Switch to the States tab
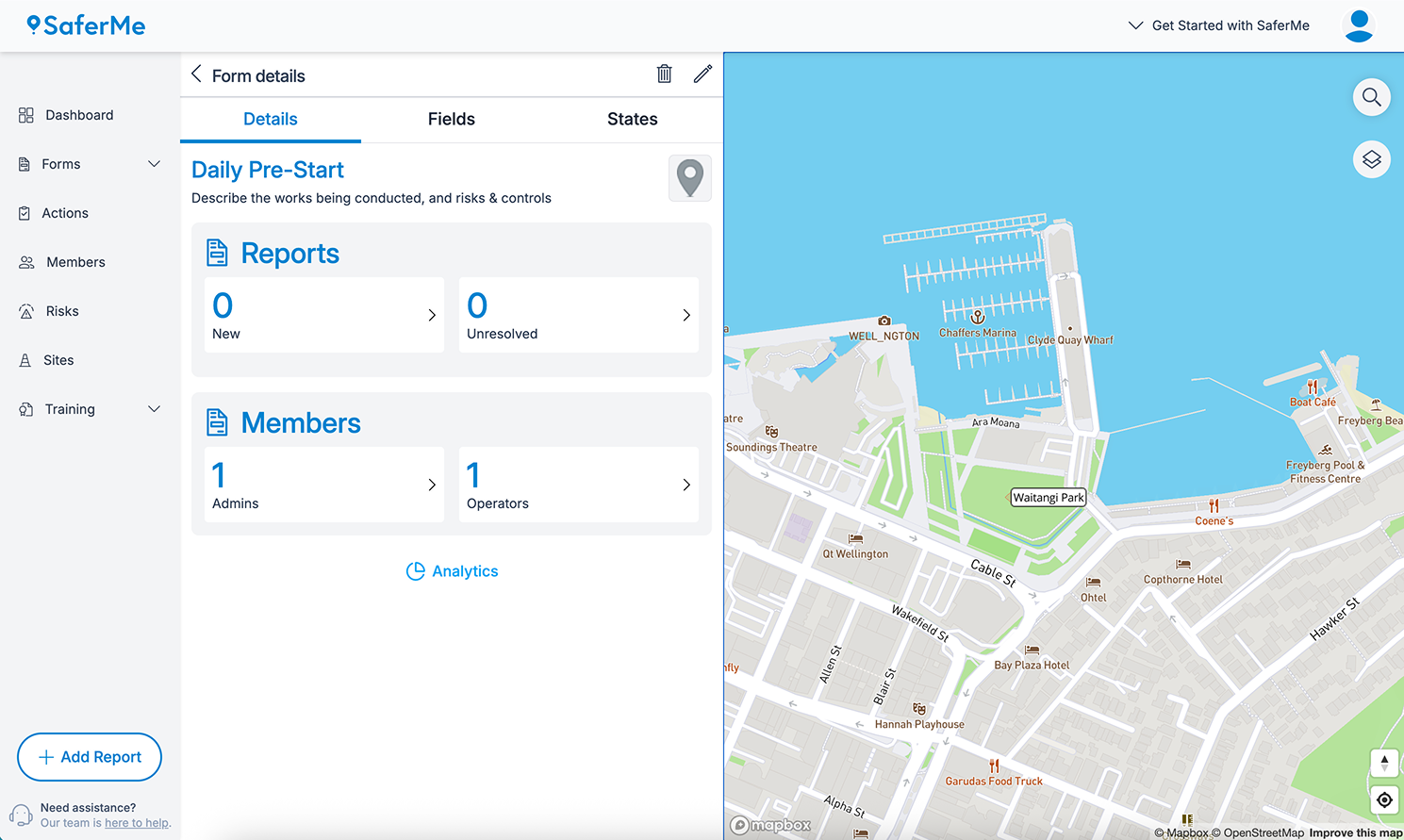Image resolution: width=1404 pixels, height=840 pixels. tap(632, 119)
